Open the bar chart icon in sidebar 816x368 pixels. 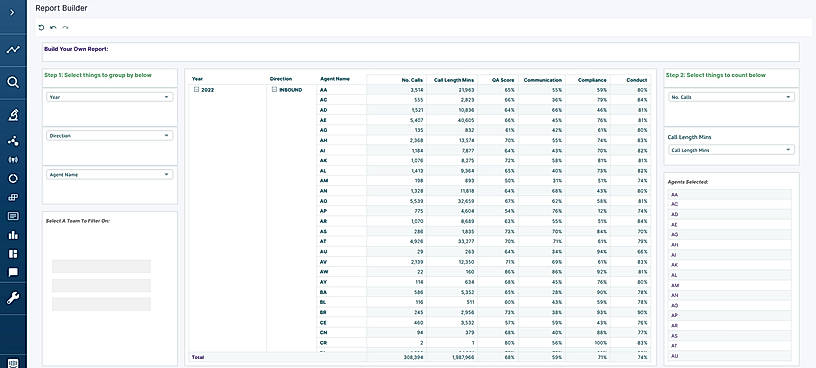13,235
